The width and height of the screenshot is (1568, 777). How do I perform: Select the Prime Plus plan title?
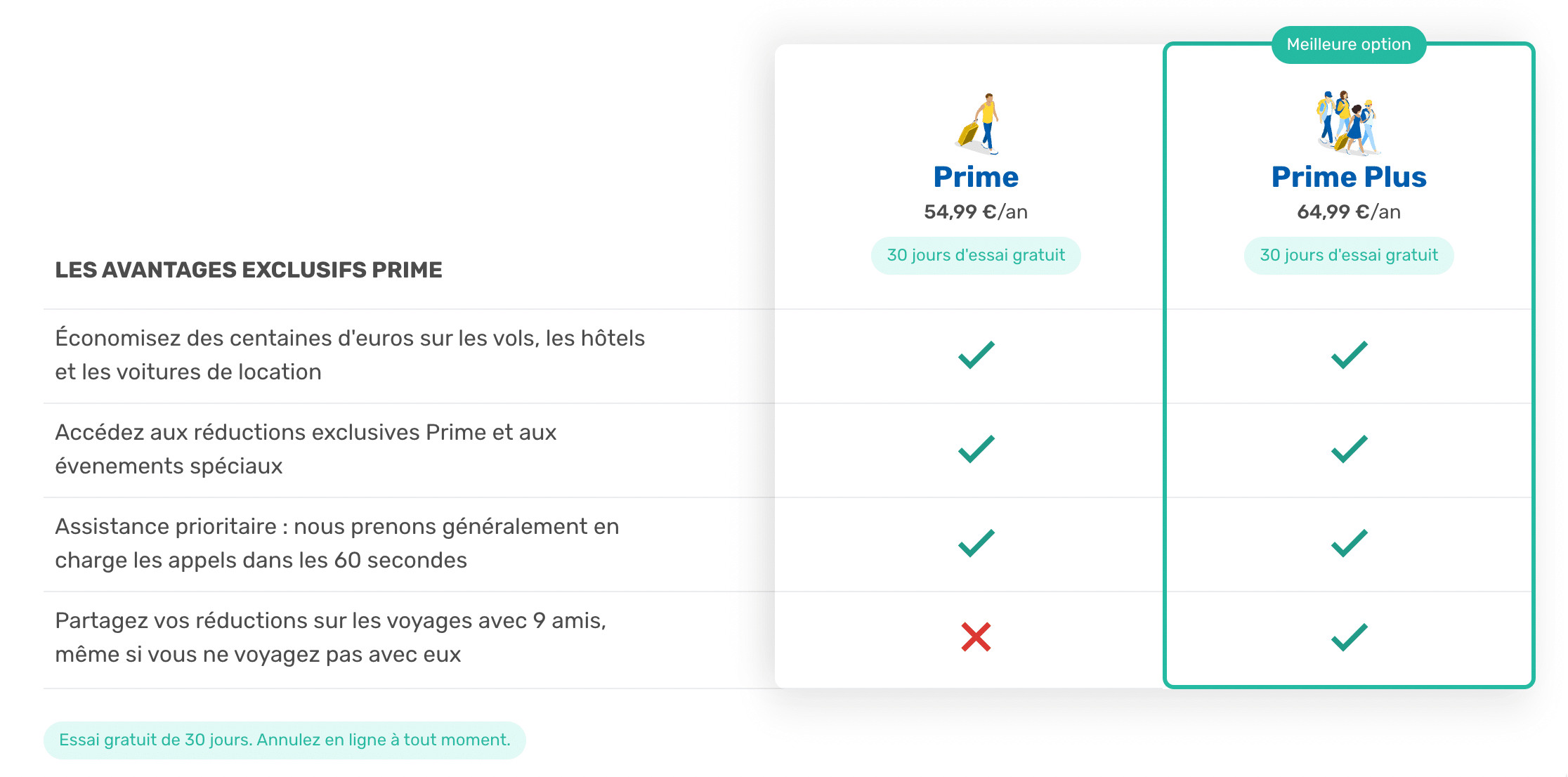click(x=1349, y=177)
